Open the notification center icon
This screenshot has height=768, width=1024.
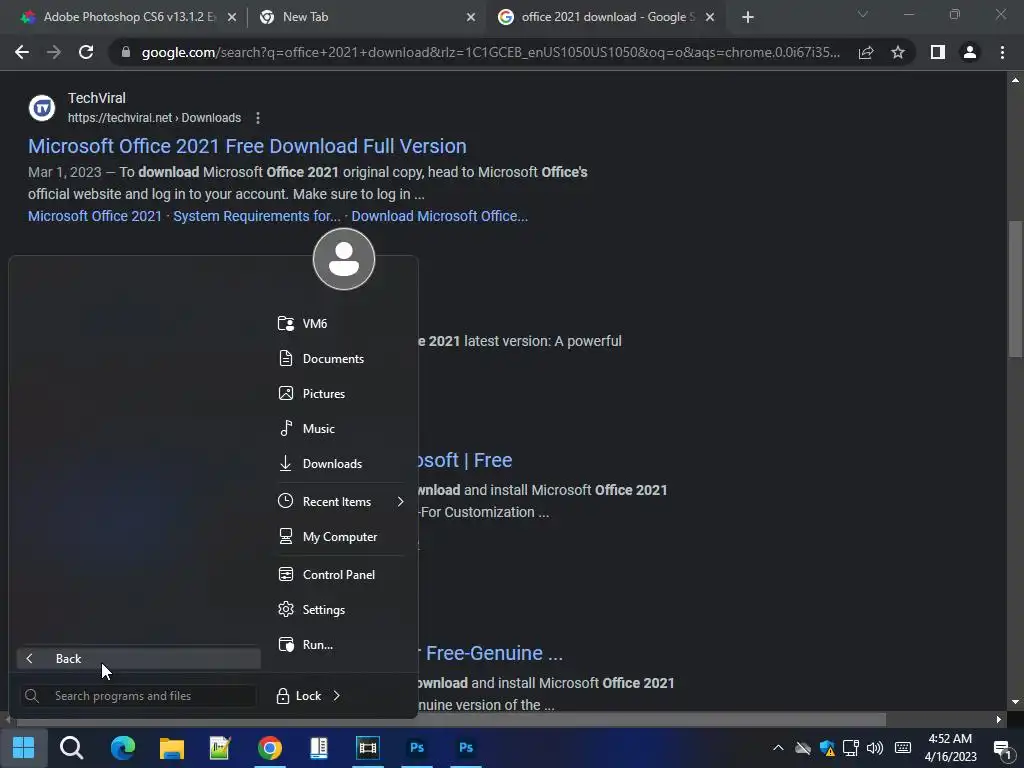[1002, 748]
